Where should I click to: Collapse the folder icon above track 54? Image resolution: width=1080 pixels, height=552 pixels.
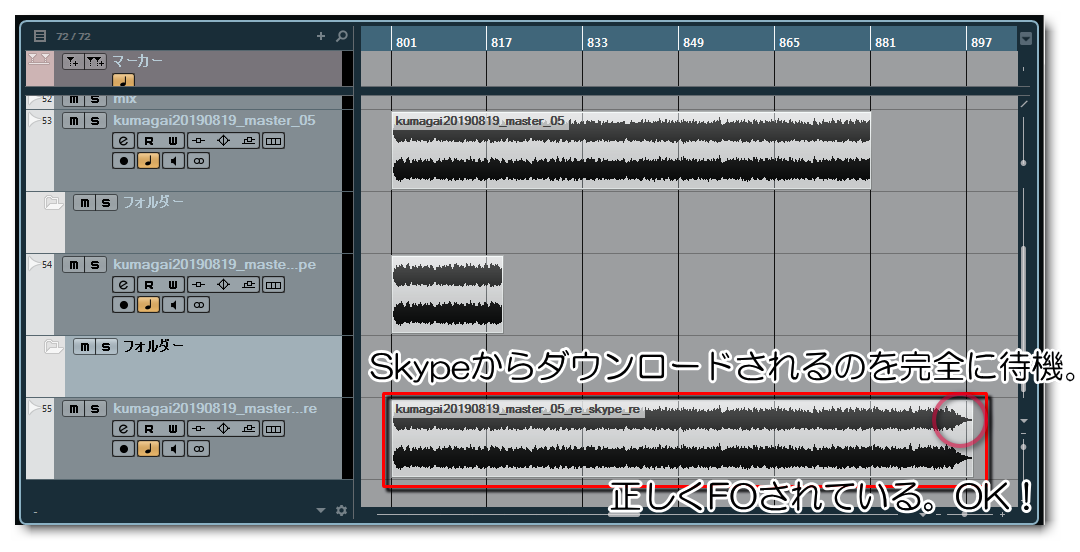pos(53,203)
